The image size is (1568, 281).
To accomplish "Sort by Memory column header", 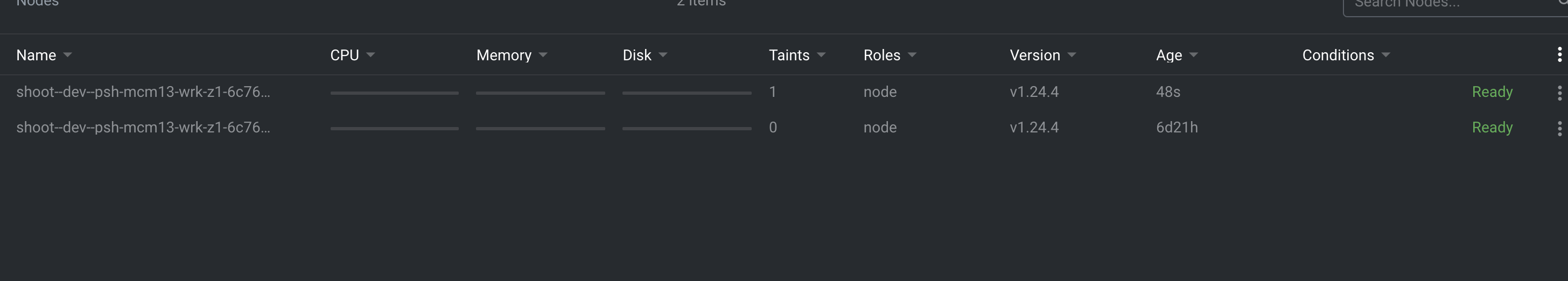I will [503, 55].
